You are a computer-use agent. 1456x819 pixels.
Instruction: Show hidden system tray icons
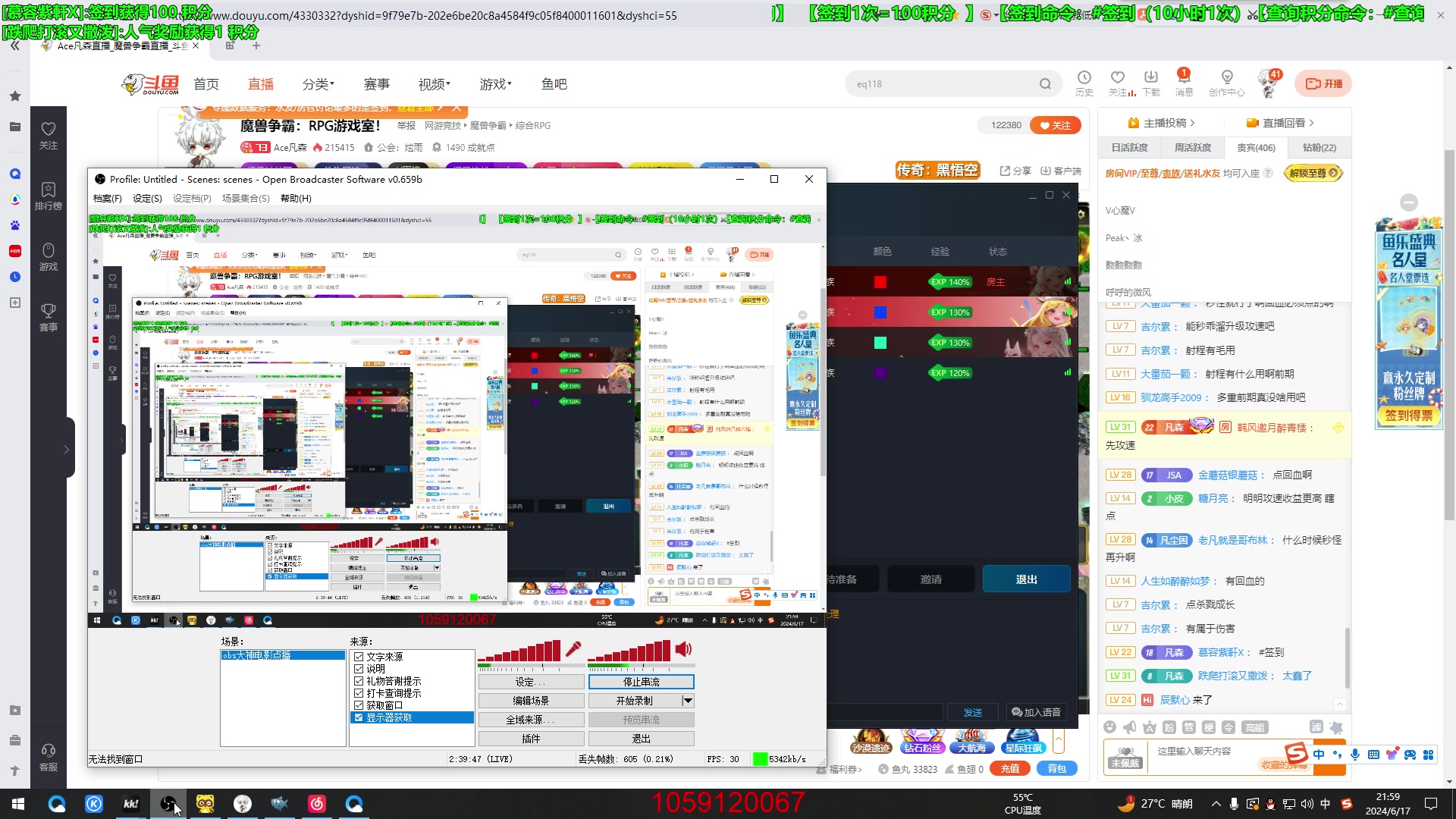(1216, 804)
